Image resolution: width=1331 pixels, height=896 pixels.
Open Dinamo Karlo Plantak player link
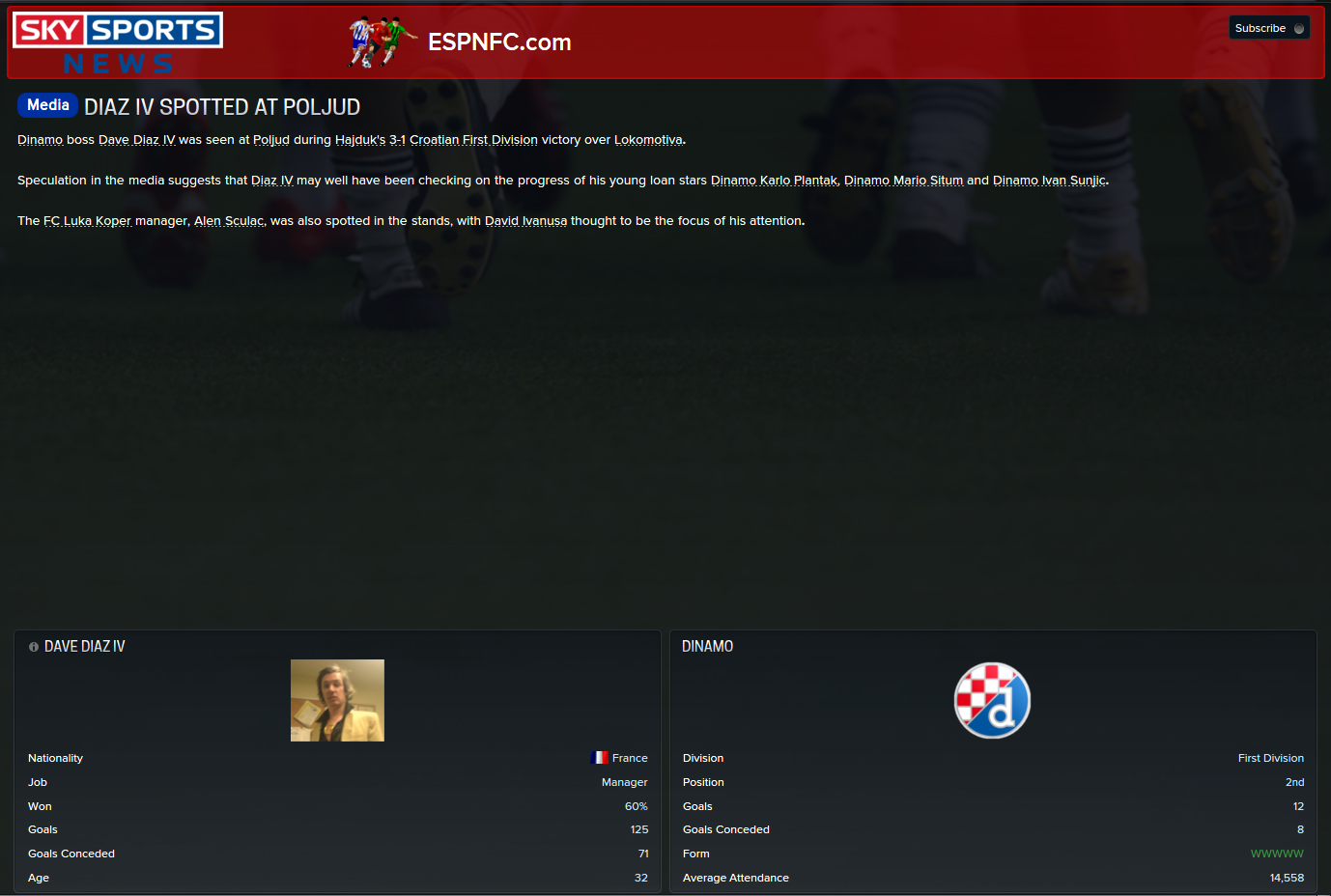point(774,181)
